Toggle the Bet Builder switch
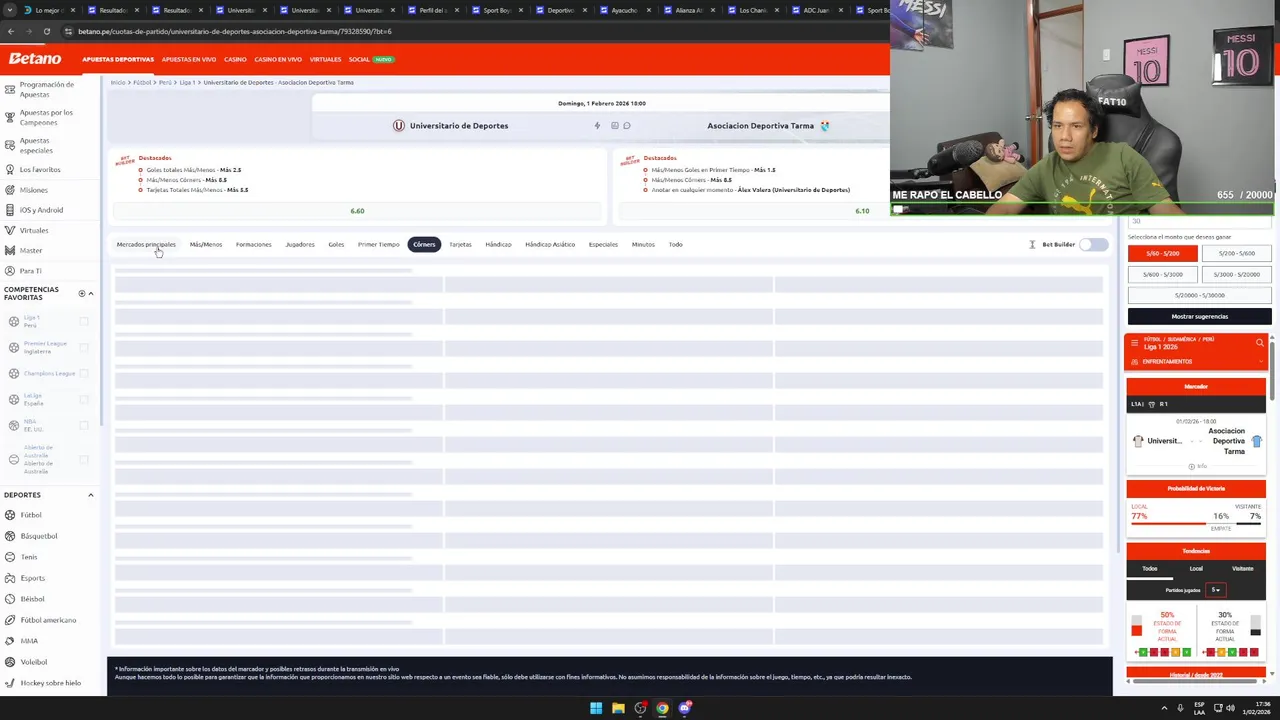This screenshot has height=720, width=1280. [x=1094, y=244]
